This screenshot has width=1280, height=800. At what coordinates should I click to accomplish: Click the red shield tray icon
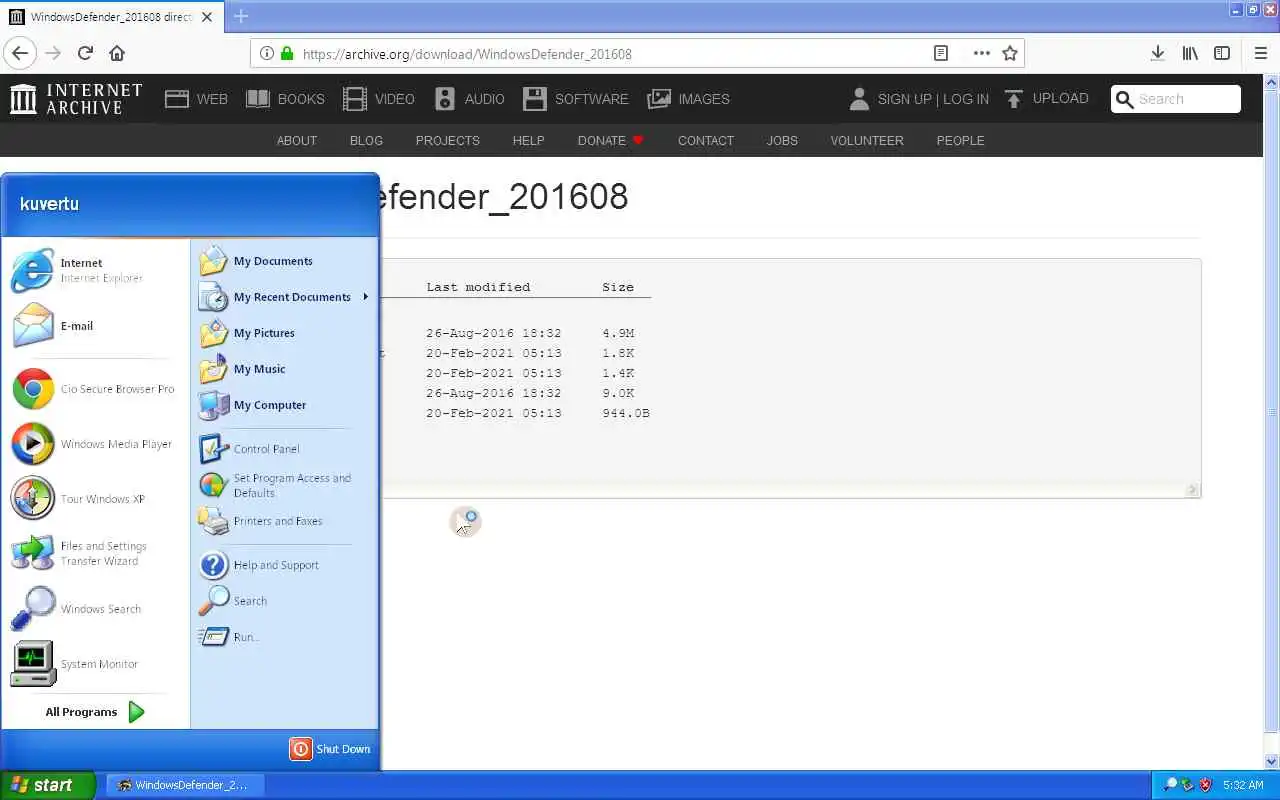(1205, 785)
